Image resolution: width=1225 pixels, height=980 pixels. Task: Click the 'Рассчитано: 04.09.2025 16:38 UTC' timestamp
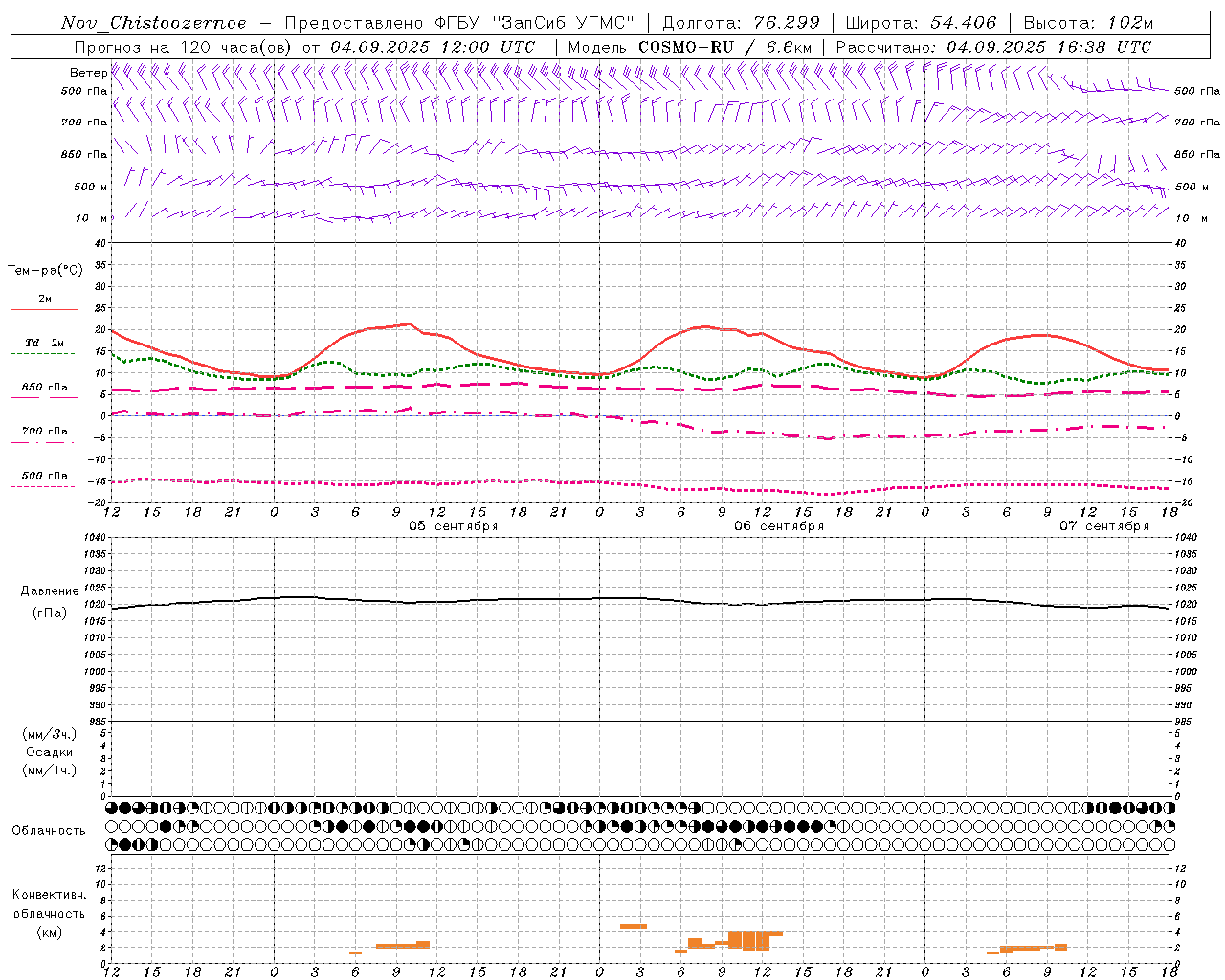coord(993,47)
